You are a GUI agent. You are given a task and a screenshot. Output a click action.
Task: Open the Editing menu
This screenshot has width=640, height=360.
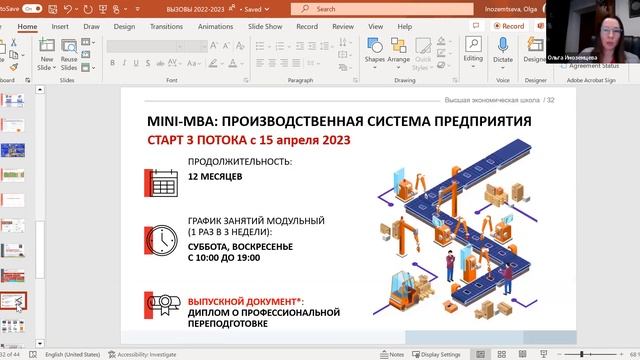[473, 52]
